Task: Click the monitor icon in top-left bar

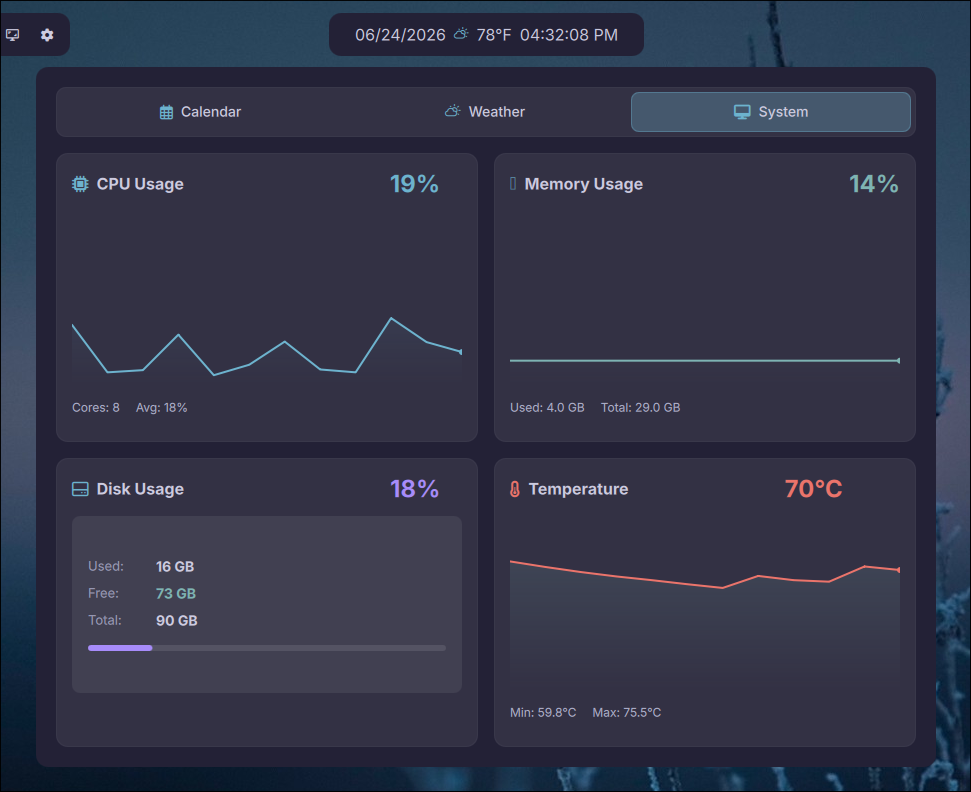Action: (x=12, y=35)
